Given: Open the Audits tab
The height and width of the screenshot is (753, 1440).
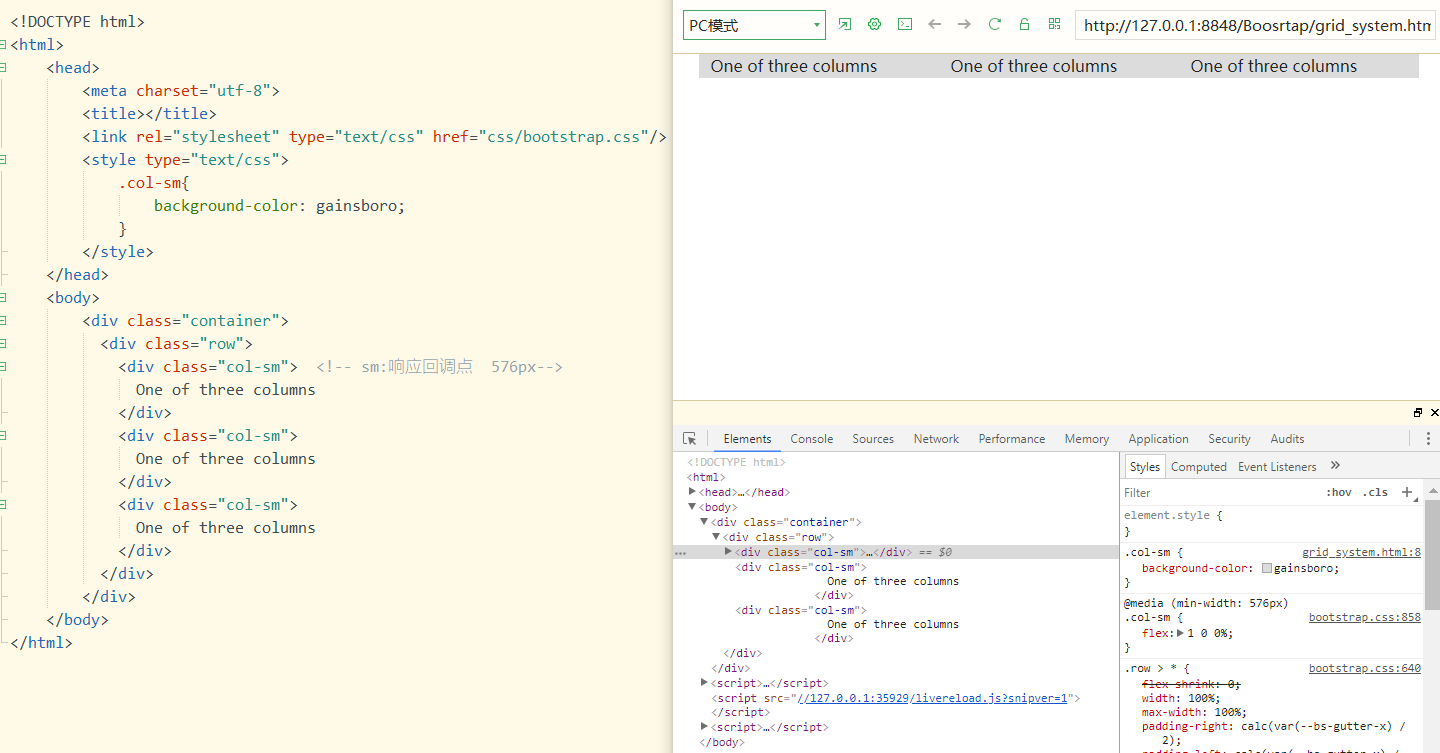Looking at the screenshot, I should [1287, 439].
